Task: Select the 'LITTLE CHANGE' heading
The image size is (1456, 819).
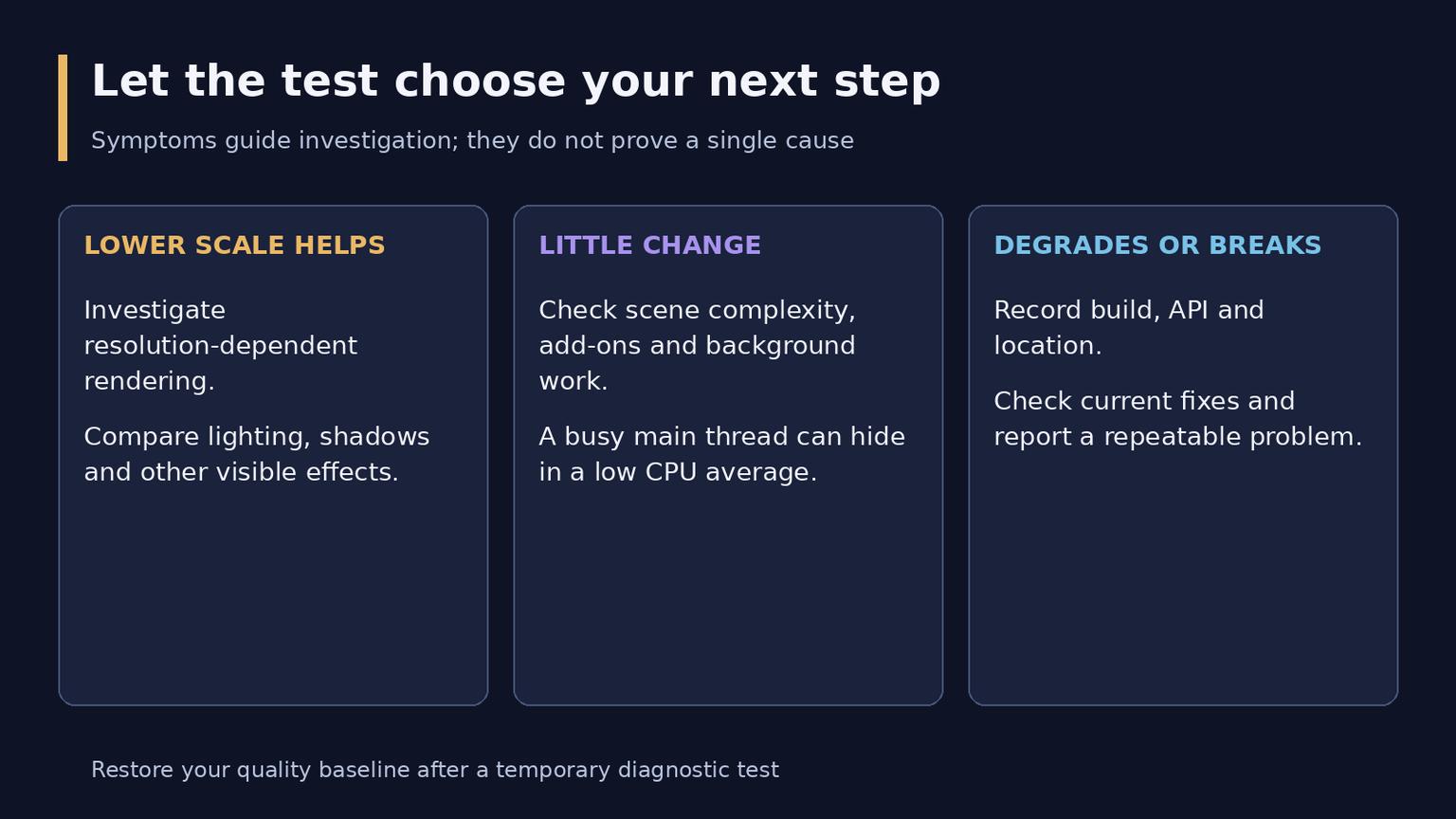Action: [x=649, y=246]
